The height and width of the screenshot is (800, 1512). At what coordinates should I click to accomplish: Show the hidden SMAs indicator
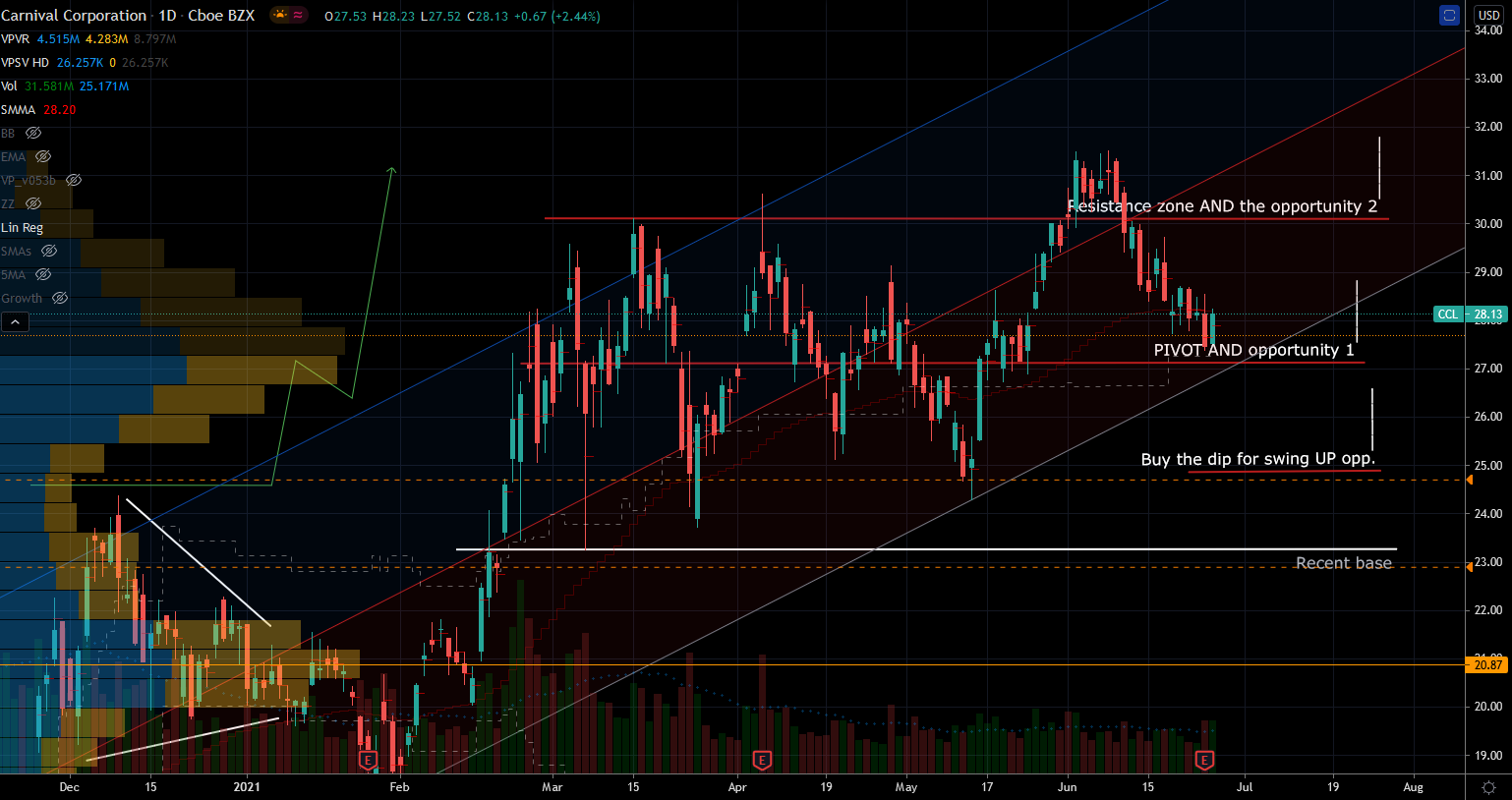(x=49, y=251)
